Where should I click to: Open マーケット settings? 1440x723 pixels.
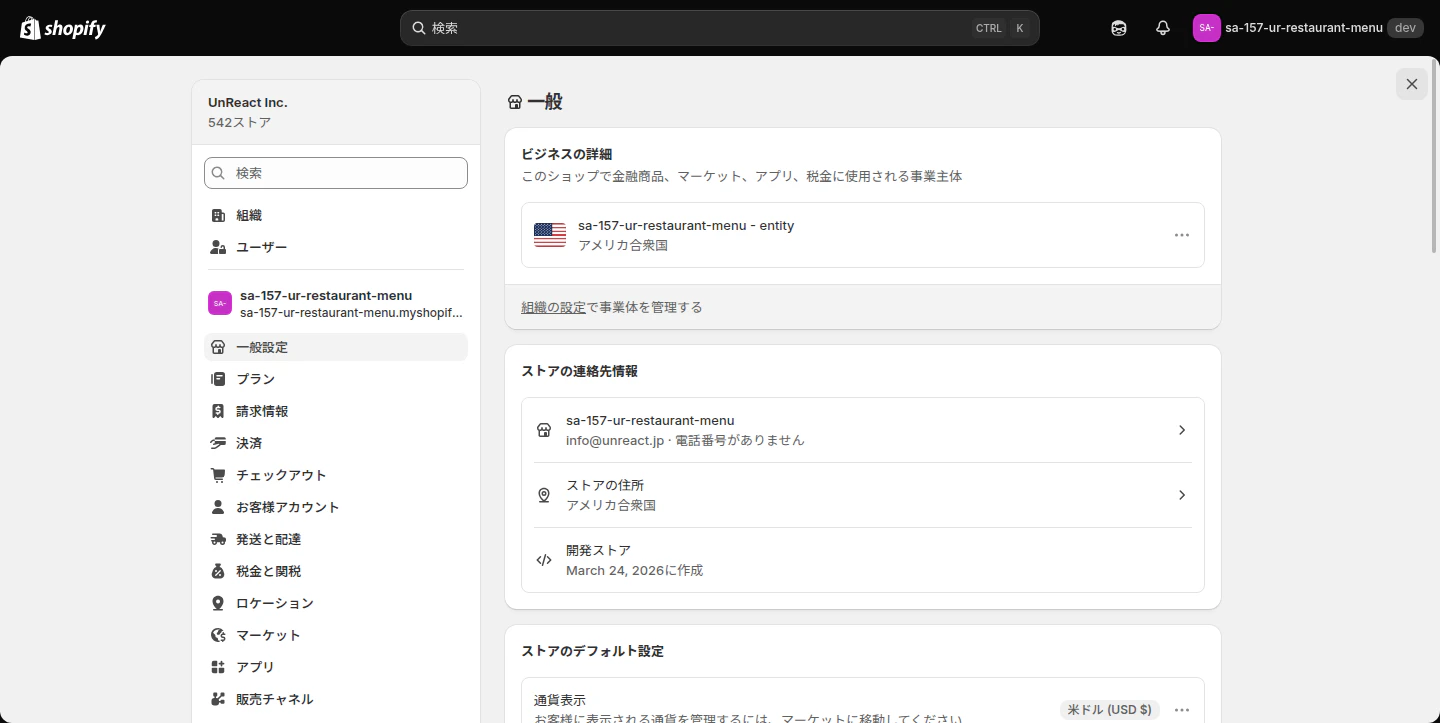[336, 635]
